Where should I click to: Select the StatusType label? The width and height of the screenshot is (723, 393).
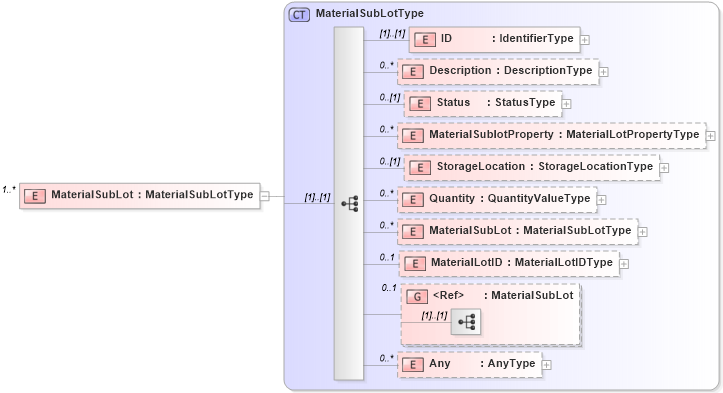pos(525,102)
